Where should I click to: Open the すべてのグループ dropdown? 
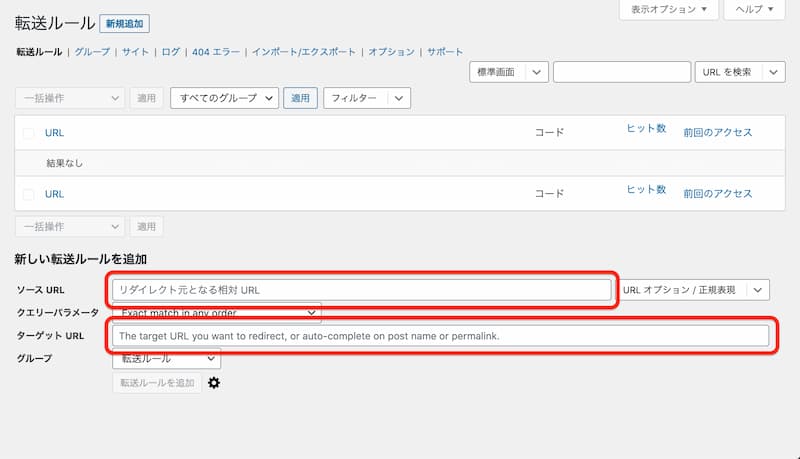[224, 98]
